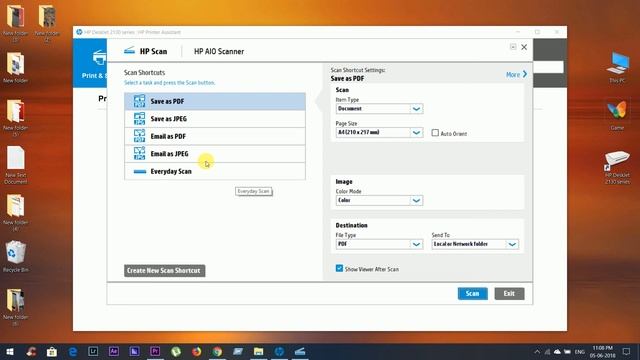Click the HP AIO Scanner title text
Screen dimensions: 640x360
[x=219, y=51]
